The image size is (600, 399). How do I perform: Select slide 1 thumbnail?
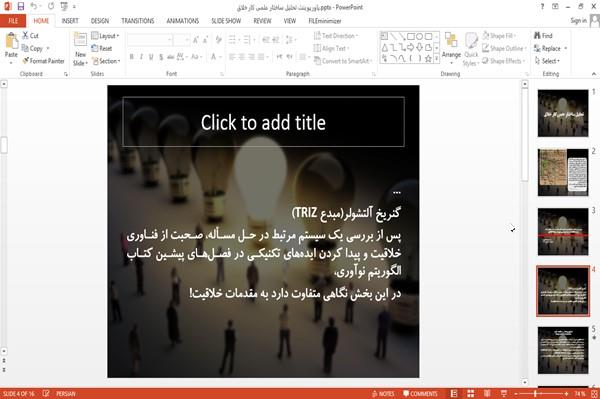tap(562, 113)
